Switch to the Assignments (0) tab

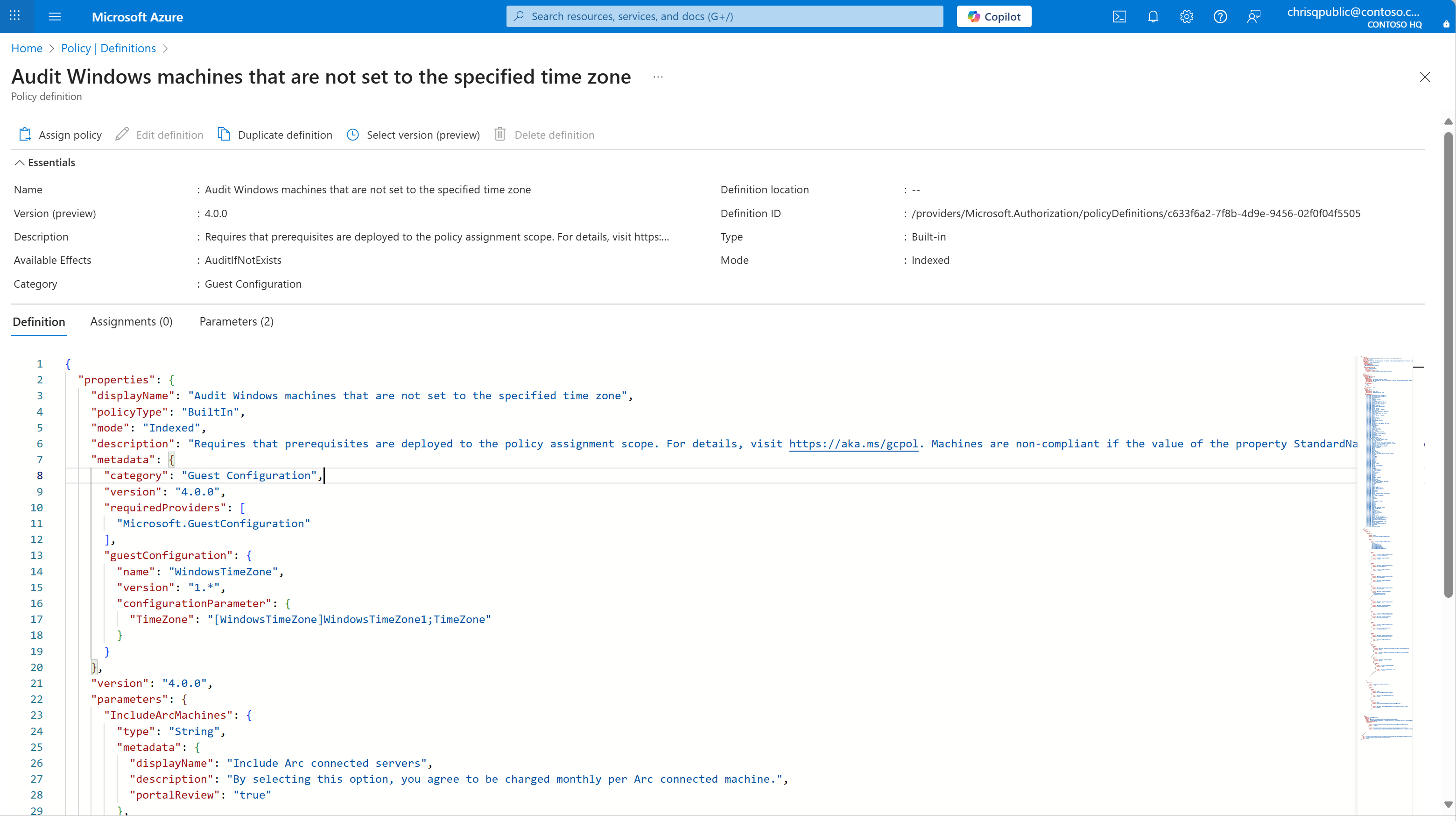click(x=131, y=321)
